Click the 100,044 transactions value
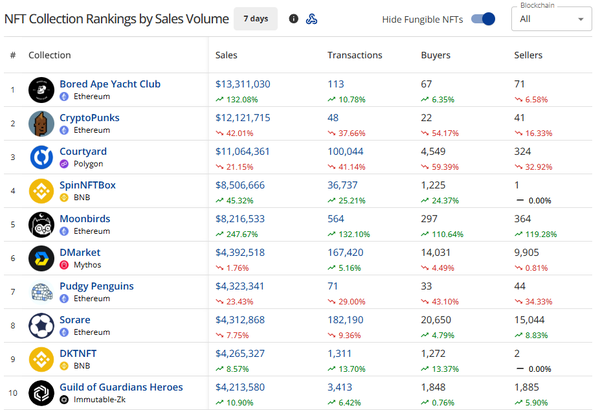This screenshot has width=600, height=410. [x=345, y=151]
